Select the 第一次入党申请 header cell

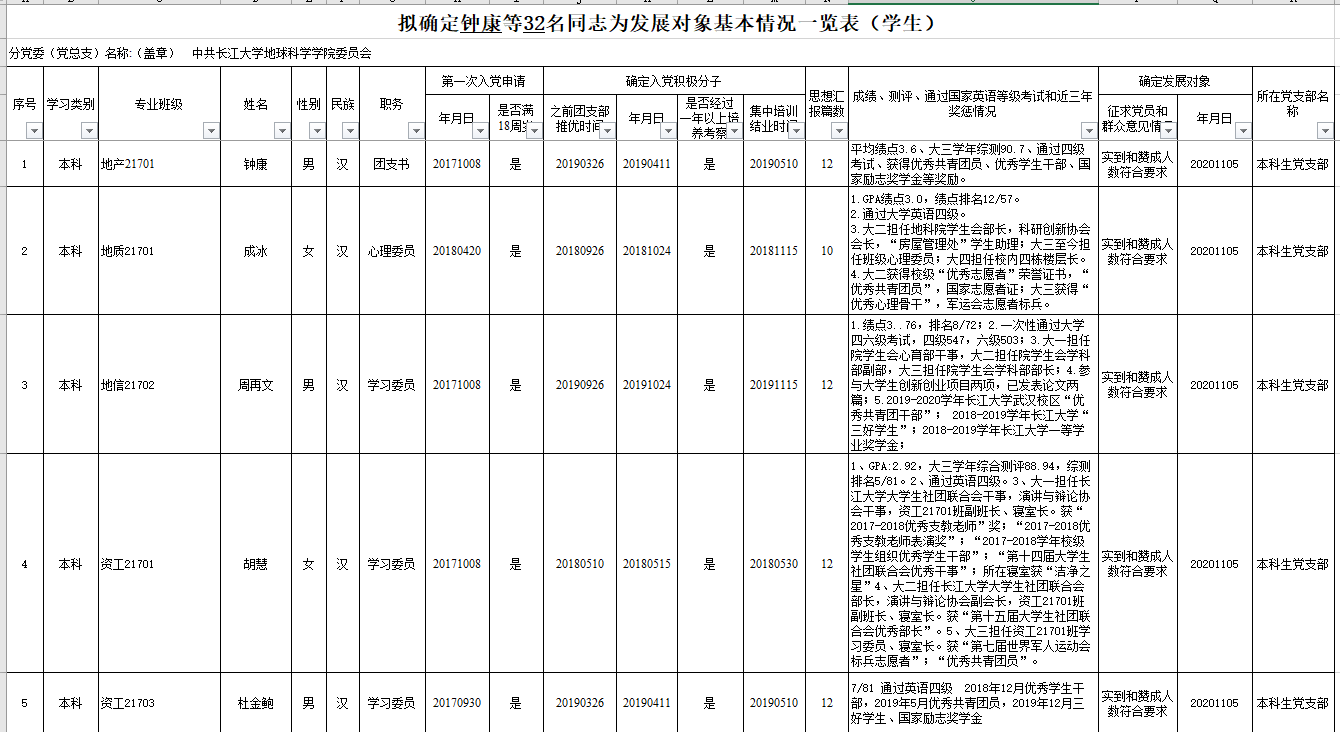483,81
